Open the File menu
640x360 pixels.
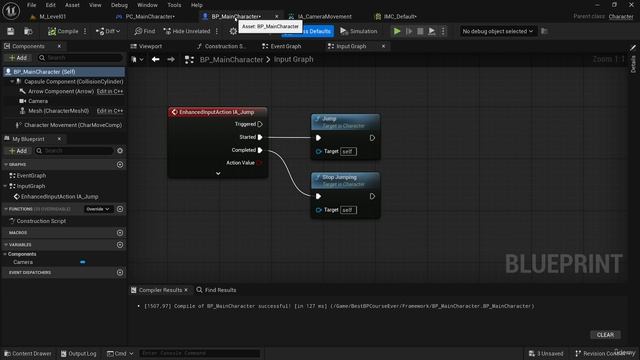pyautogui.click(x=31, y=5)
